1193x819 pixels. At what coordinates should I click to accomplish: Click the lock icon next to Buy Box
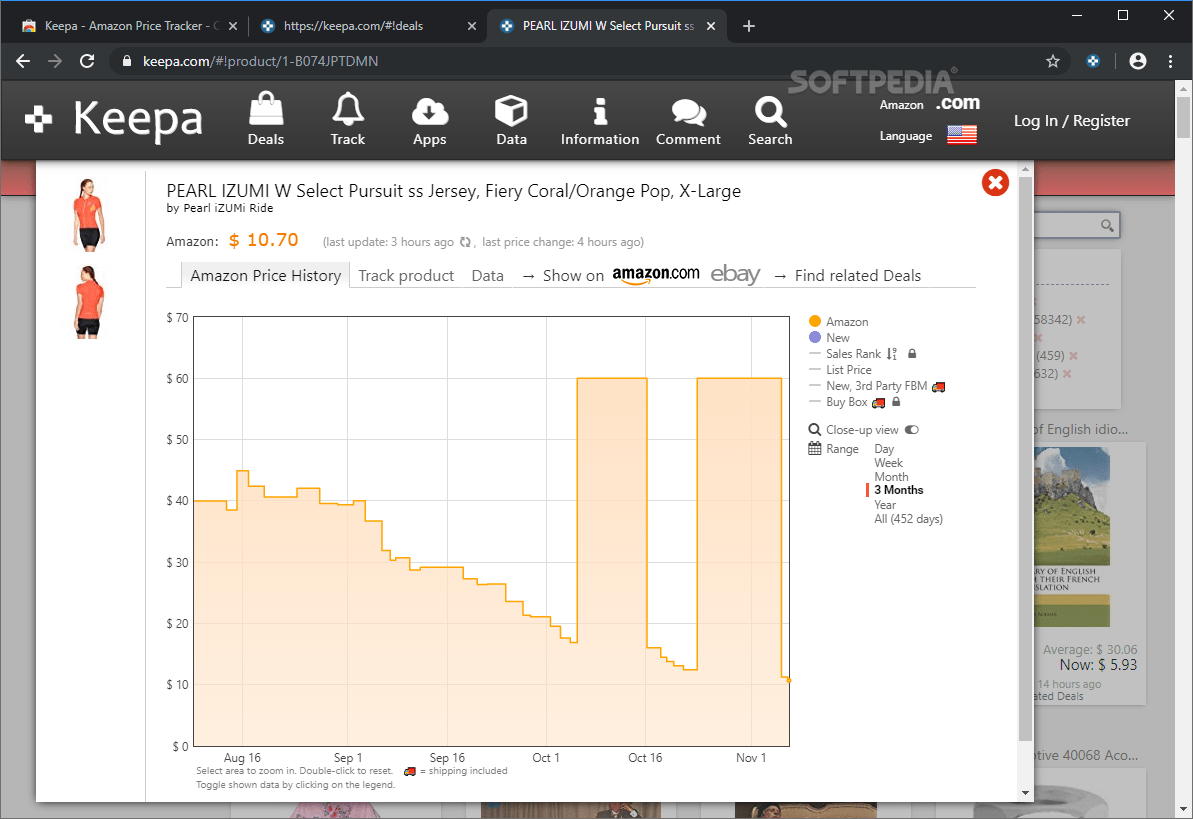coord(896,401)
